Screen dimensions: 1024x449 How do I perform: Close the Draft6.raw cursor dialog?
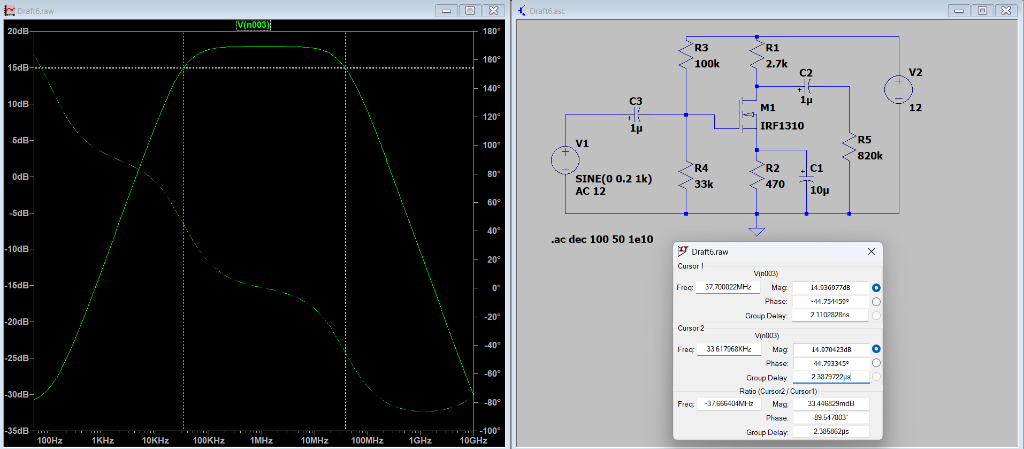click(x=871, y=252)
